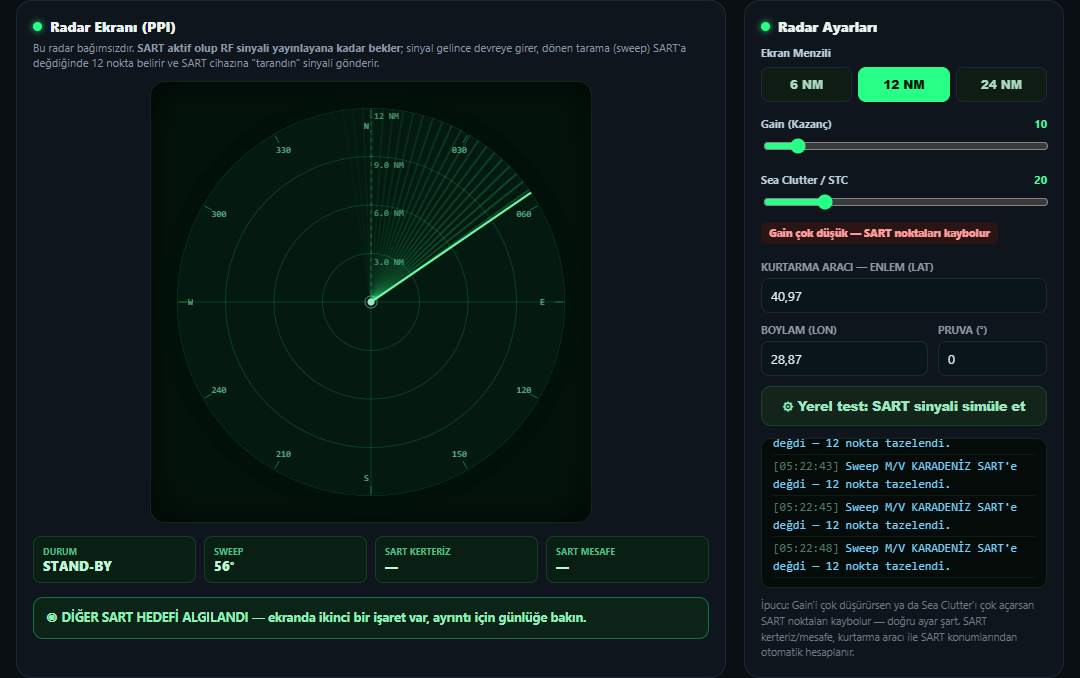Click the gear icon on the Yerel test button

(x=788, y=407)
